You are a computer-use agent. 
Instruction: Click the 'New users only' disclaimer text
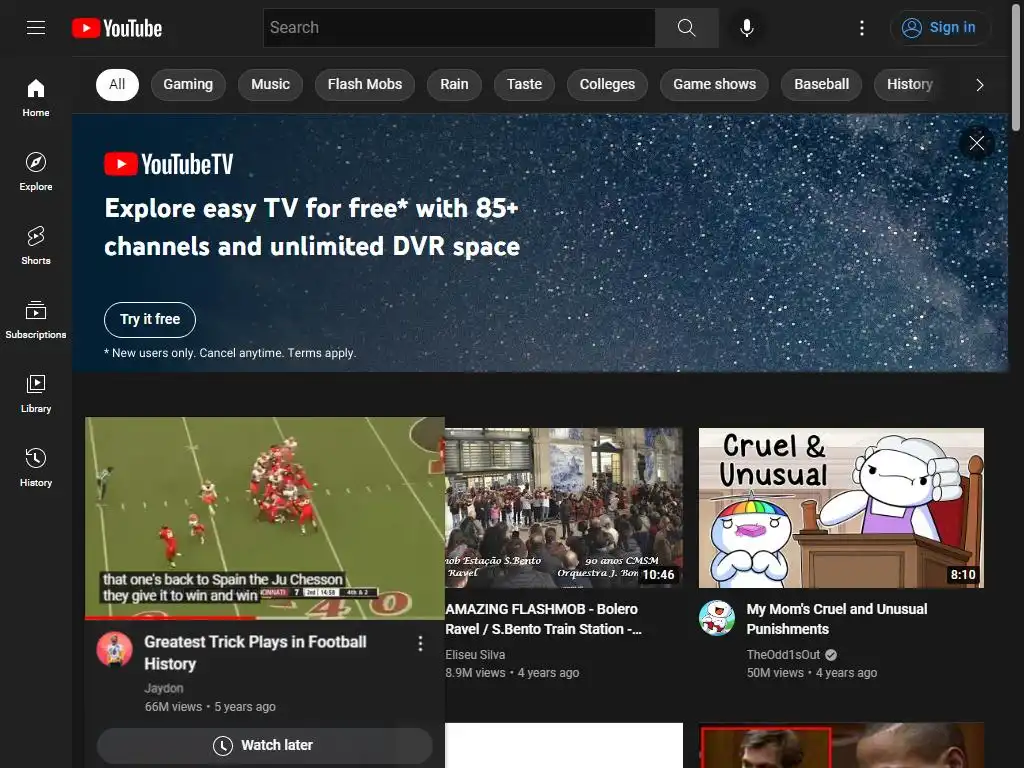pos(230,353)
